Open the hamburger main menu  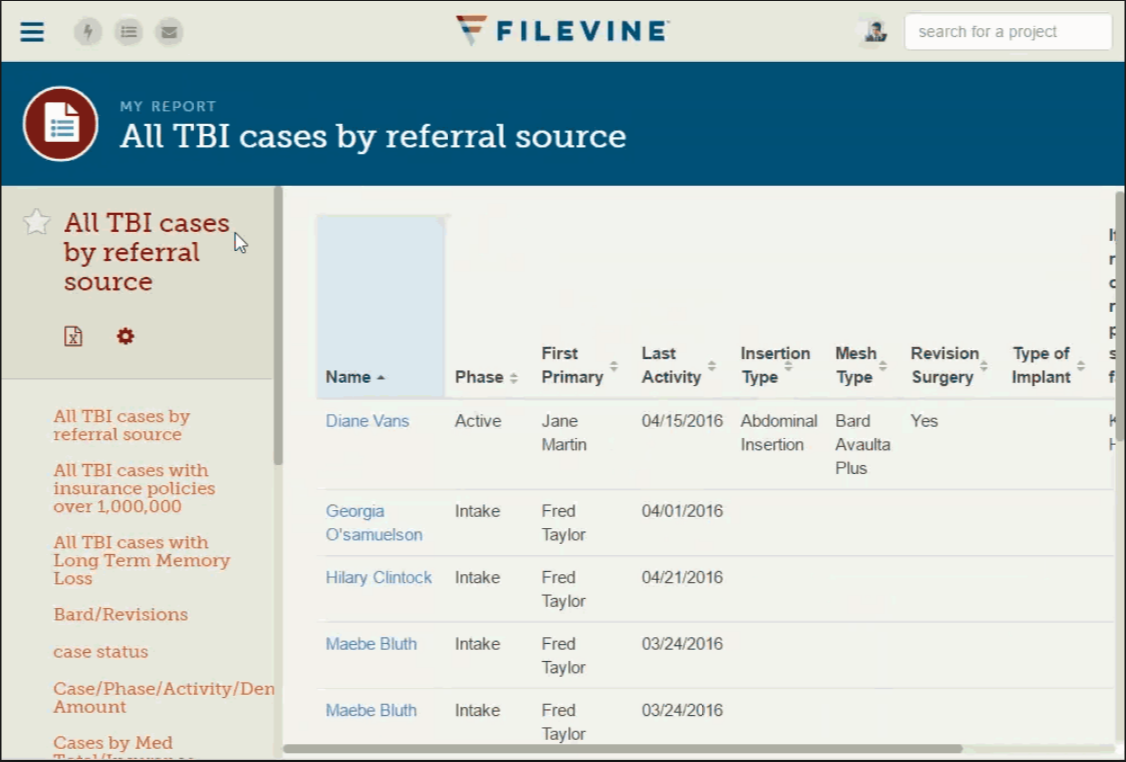(x=32, y=32)
